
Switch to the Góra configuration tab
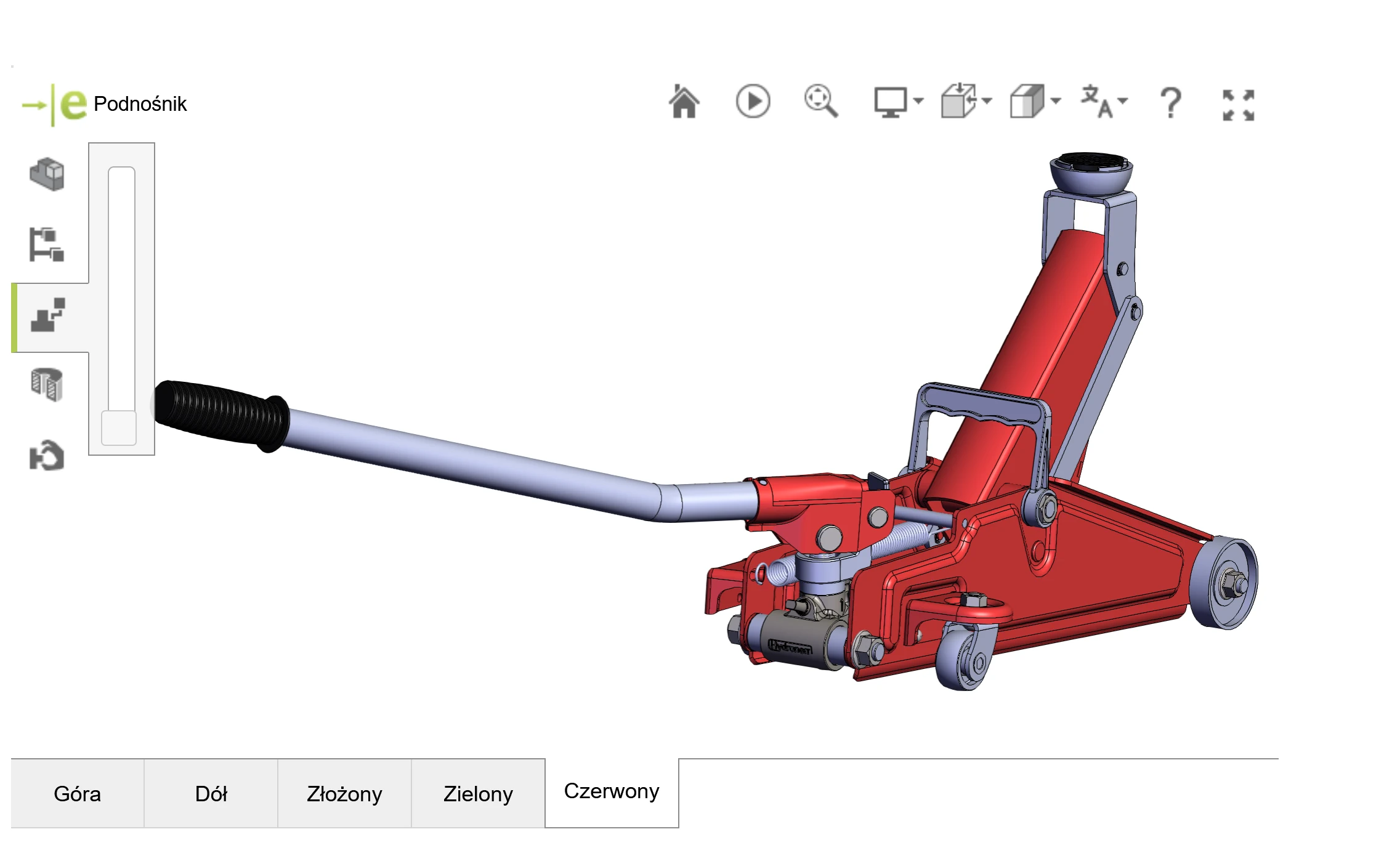click(78, 794)
